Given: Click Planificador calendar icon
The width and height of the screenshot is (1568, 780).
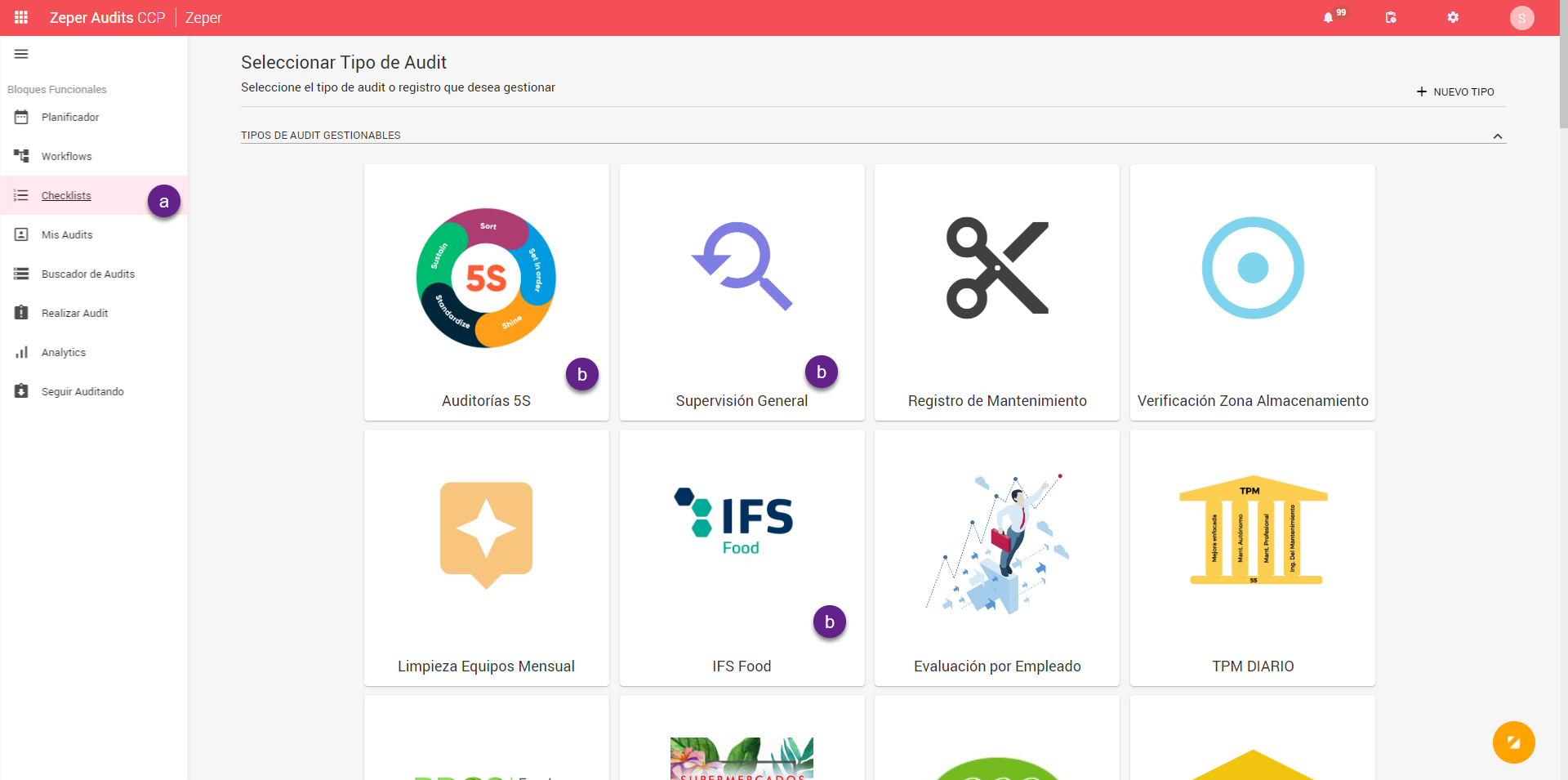Looking at the screenshot, I should [21, 117].
